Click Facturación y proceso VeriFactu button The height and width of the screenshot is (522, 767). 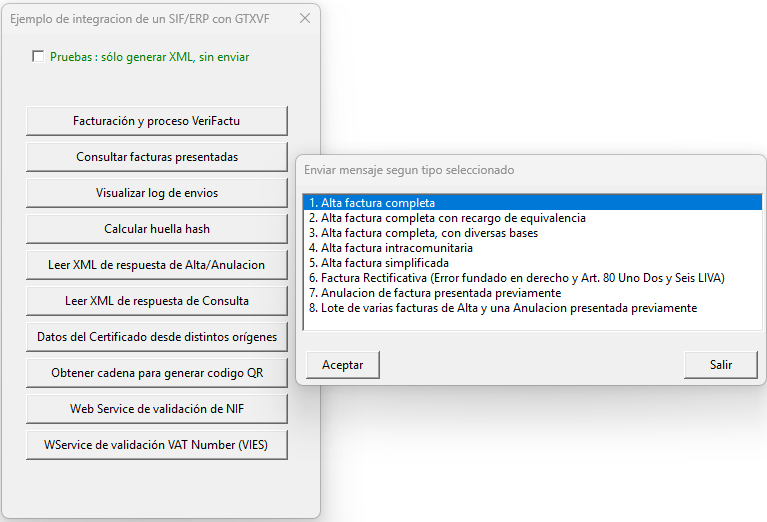click(156, 121)
